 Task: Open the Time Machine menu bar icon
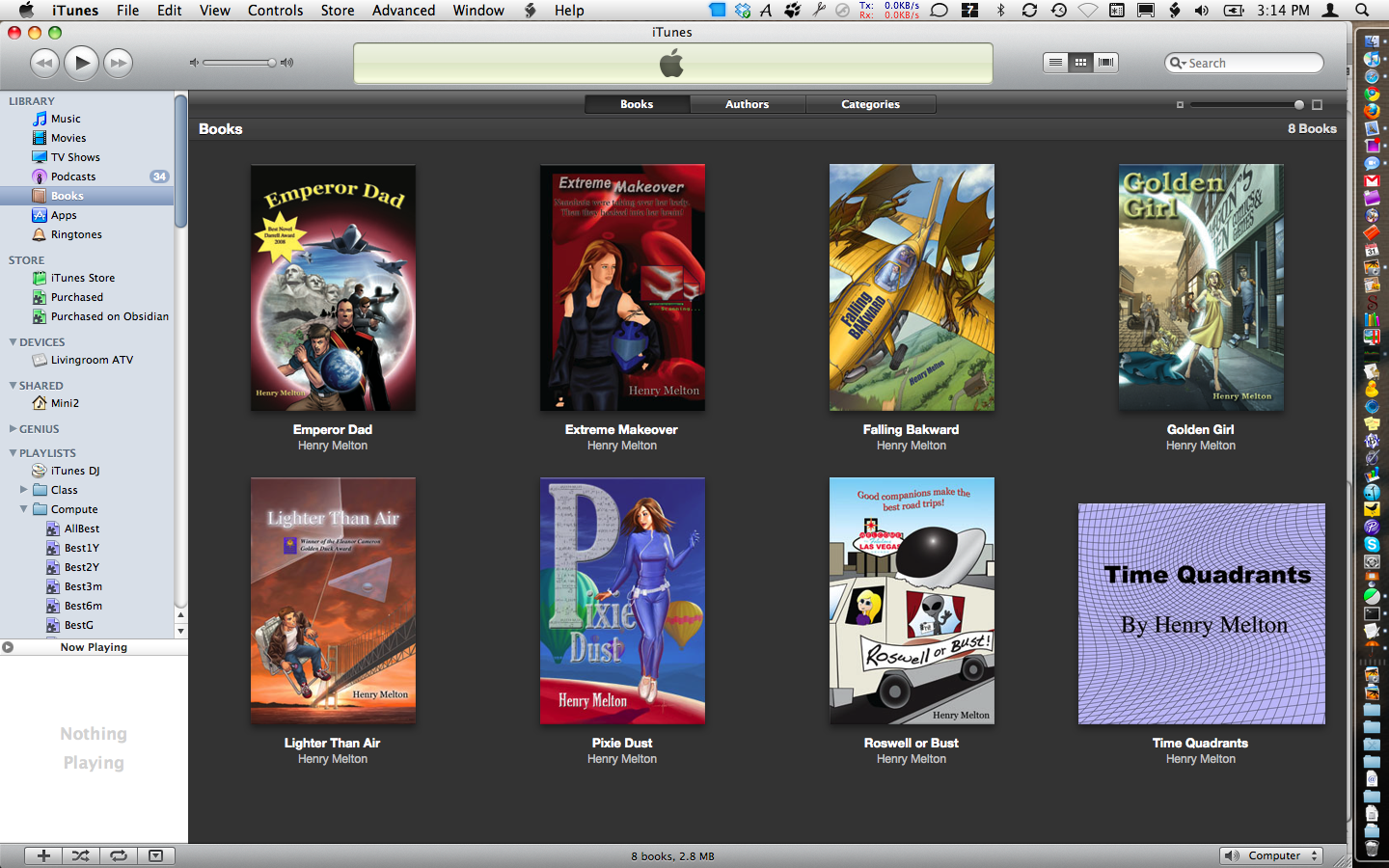pyautogui.click(x=1059, y=10)
